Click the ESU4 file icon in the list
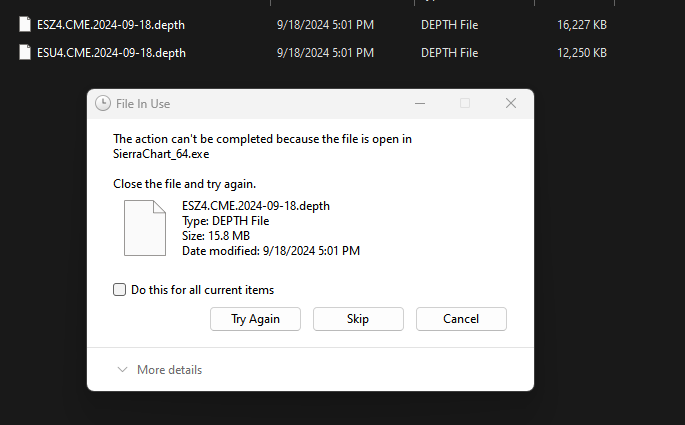The image size is (685, 425). 25,52
